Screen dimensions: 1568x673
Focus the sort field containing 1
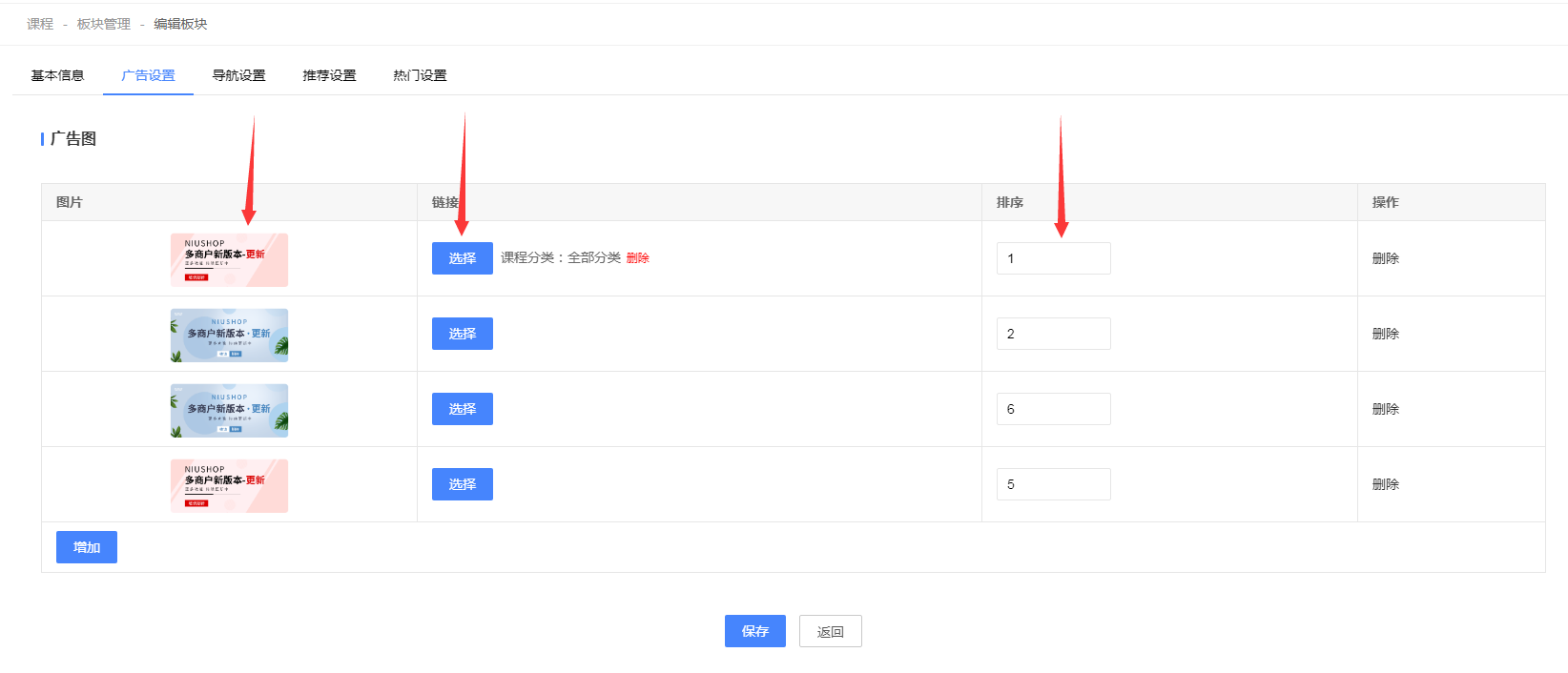pos(1054,258)
